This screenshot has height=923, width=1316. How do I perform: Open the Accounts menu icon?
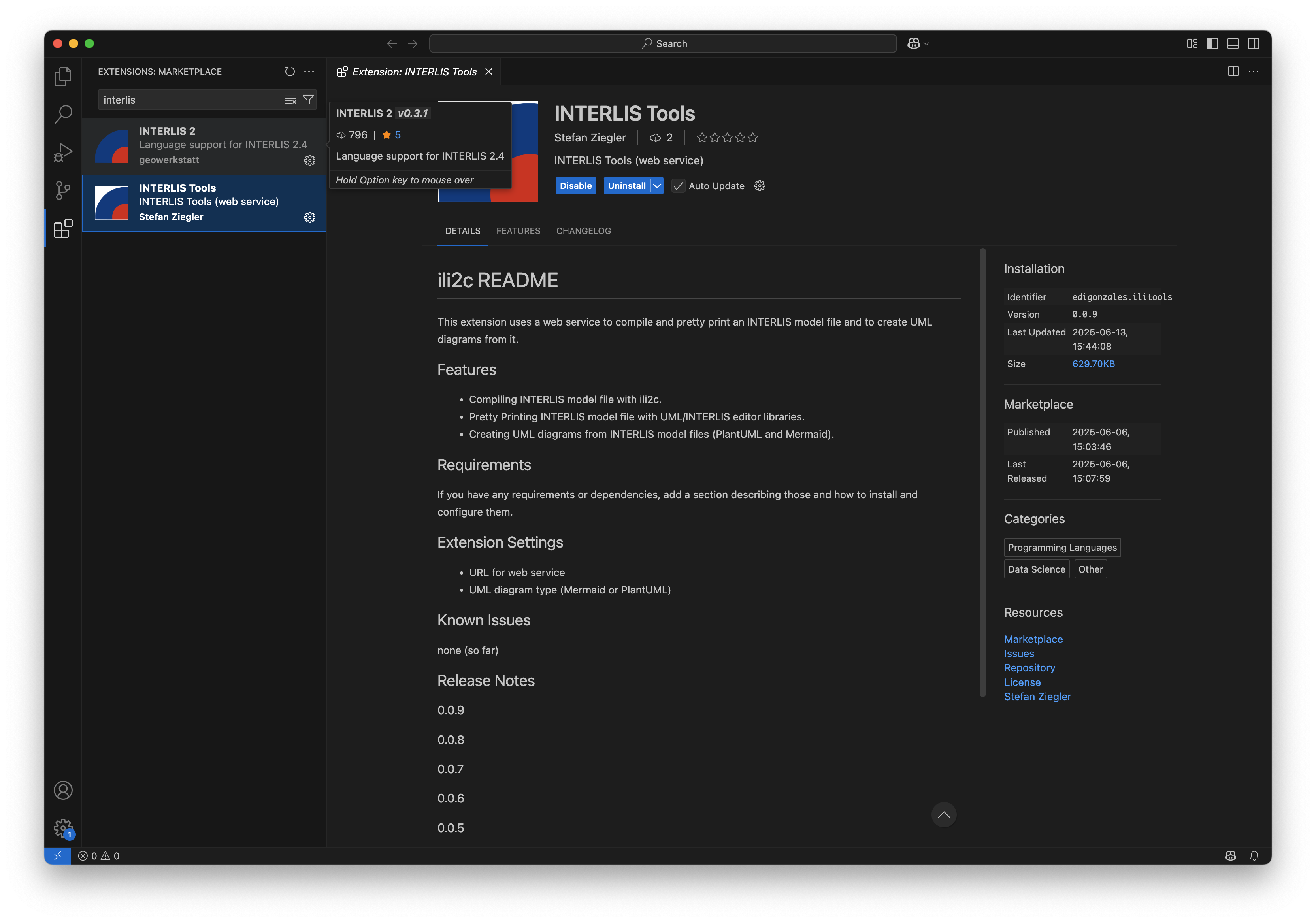tap(63, 791)
